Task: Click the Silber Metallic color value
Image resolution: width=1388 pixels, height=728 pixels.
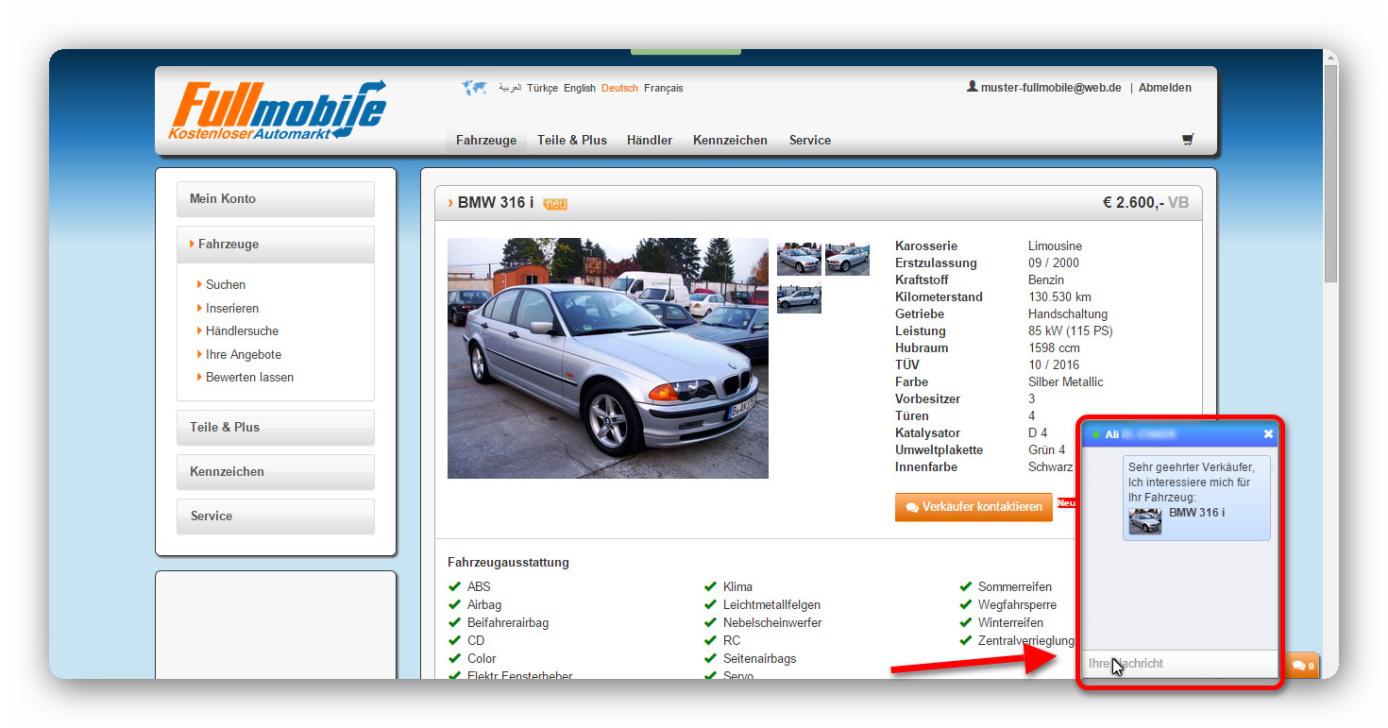Action: (x=1066, y=382)
